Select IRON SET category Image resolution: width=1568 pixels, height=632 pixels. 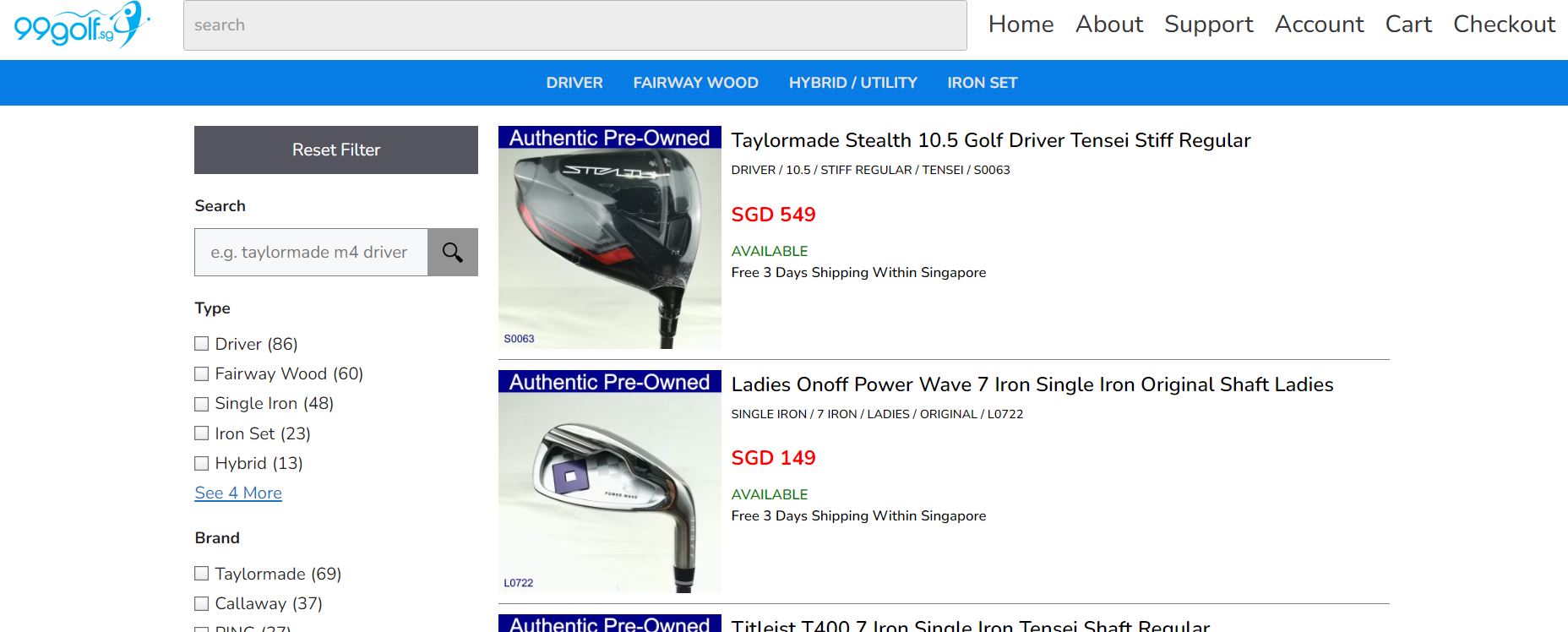tap(982, 83)
